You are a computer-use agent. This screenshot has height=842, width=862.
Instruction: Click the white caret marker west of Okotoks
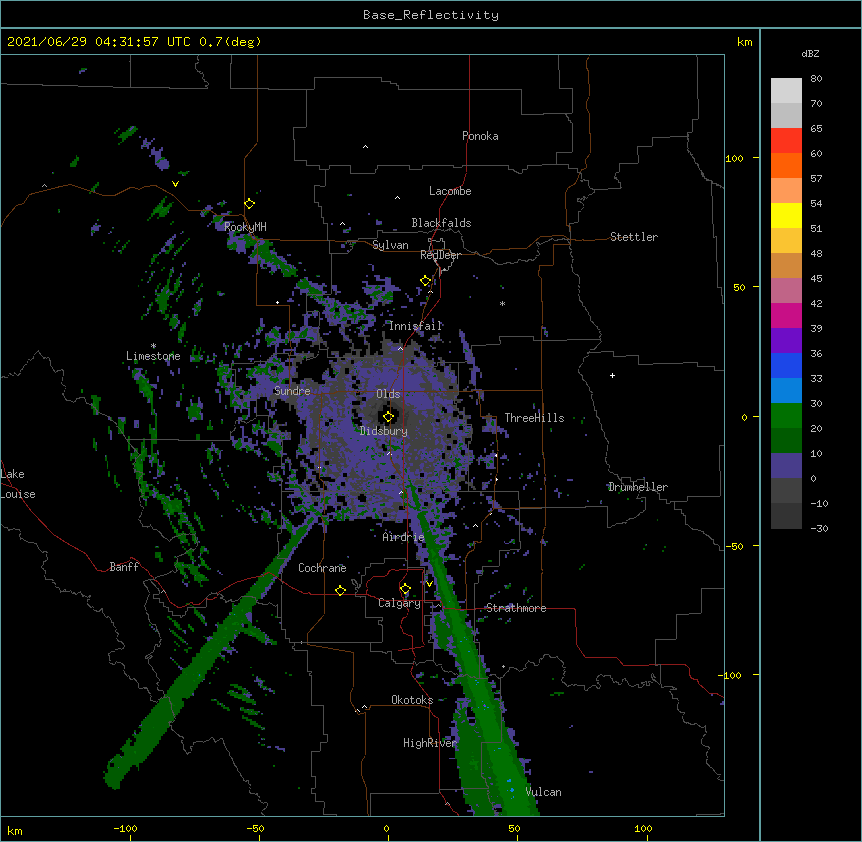tap(364, 707)
